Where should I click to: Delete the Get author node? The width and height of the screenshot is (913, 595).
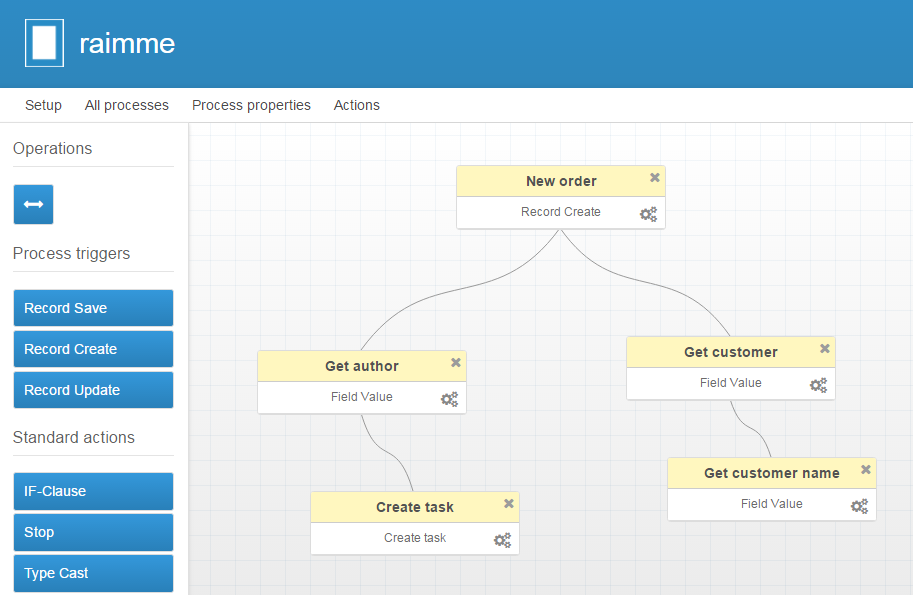pos(456,363)
